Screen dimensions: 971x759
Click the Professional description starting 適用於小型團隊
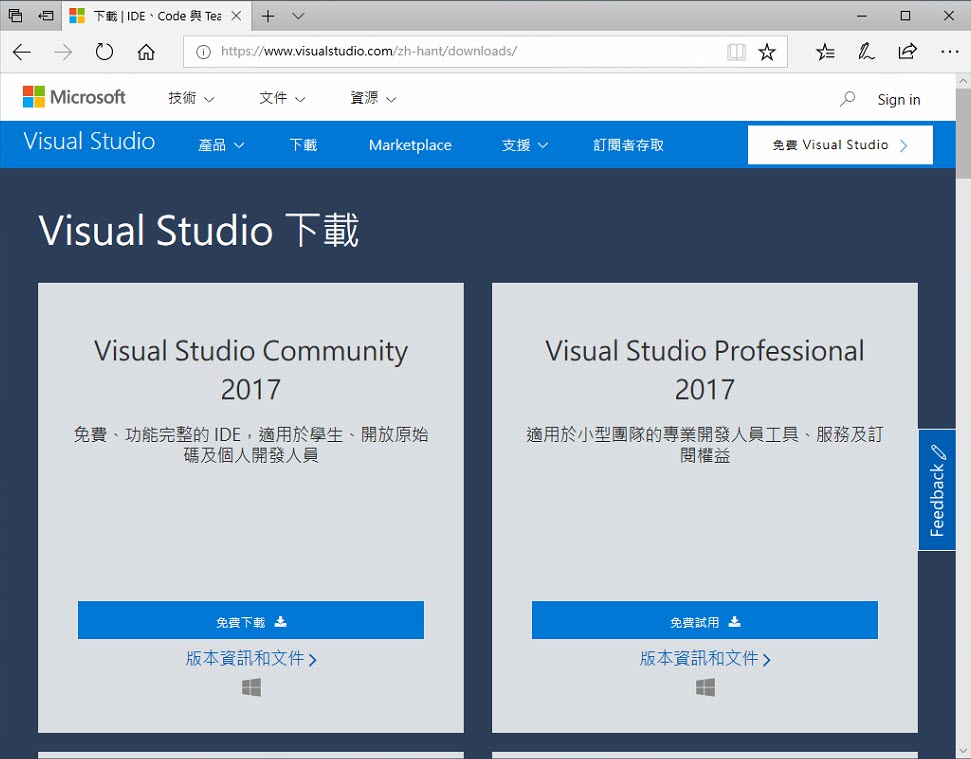pos(705,445)
